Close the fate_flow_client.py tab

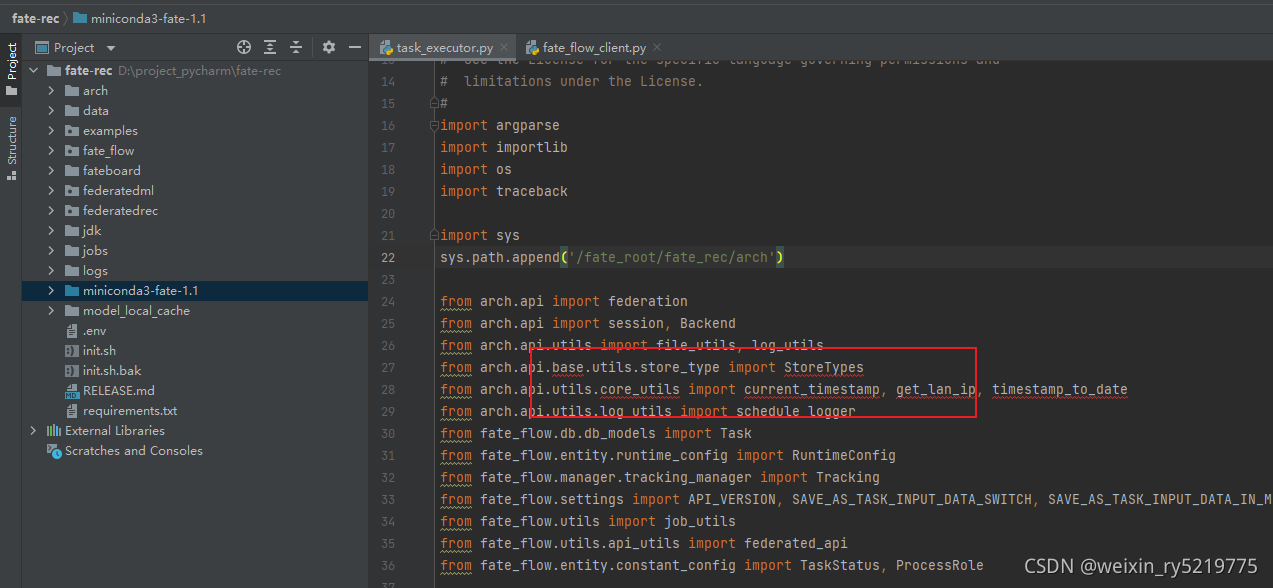point(656,48)
